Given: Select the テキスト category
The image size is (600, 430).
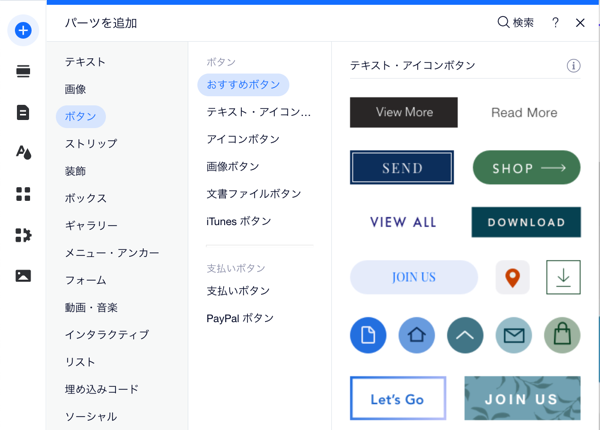Looking at the screenshot, I should pos(85,62).
